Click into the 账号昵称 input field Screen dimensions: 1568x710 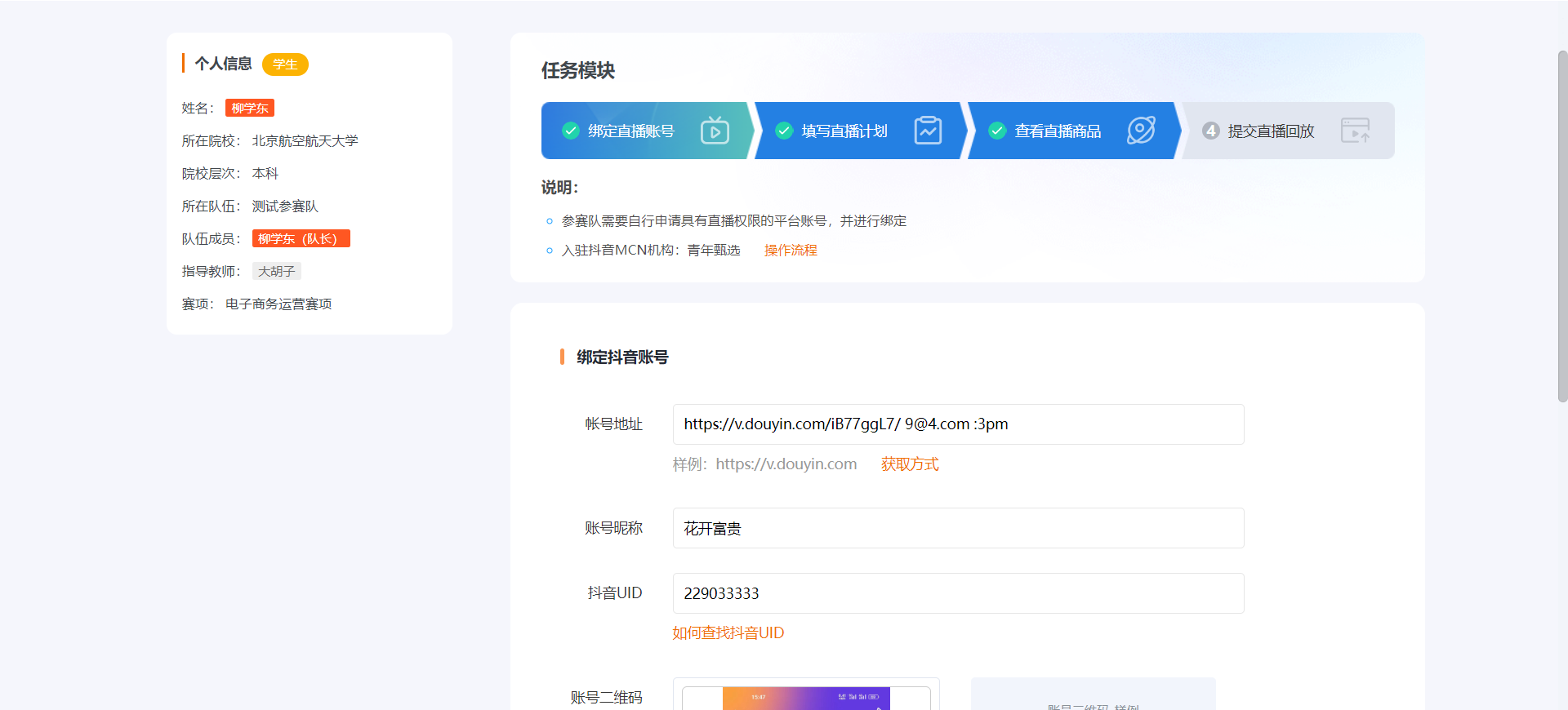(x=958, y=528)
